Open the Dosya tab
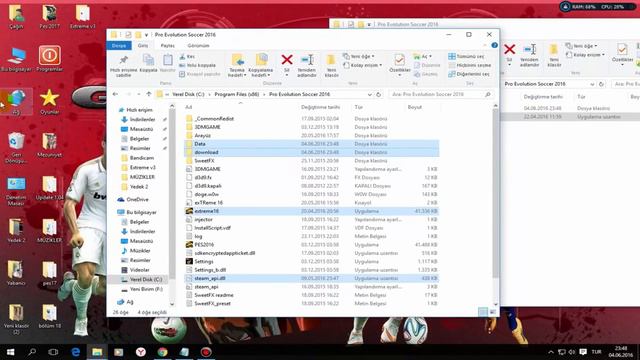The width and height of the screenshot is (640, 360). [x=119, y=46]
